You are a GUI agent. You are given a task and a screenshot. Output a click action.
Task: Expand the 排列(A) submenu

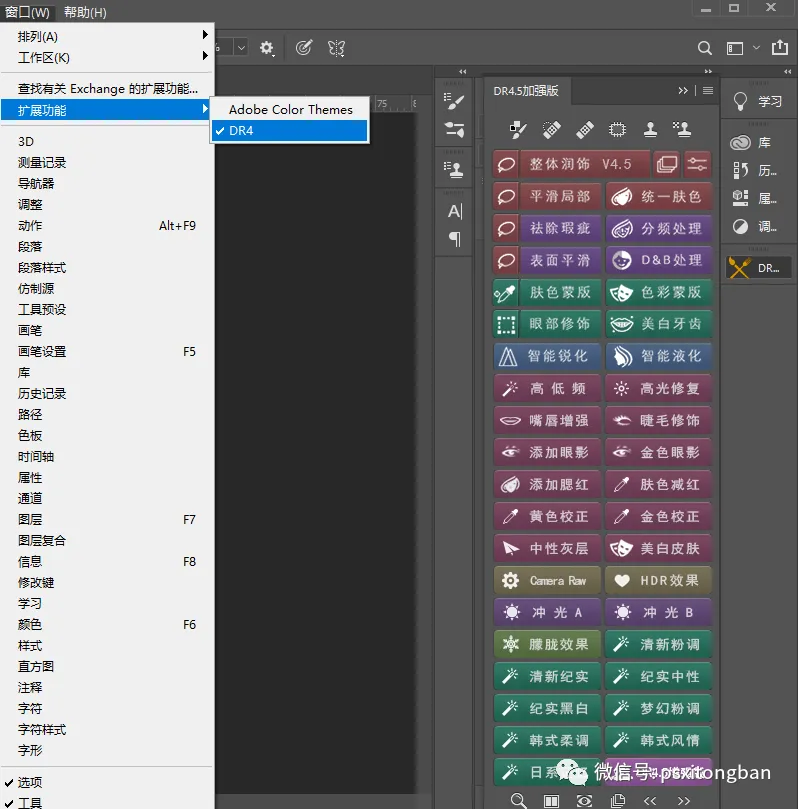click(107, 36)
